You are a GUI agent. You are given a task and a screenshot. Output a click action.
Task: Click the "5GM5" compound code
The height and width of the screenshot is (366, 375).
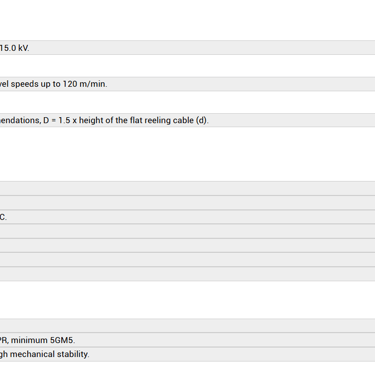click(x=62, y=340)
